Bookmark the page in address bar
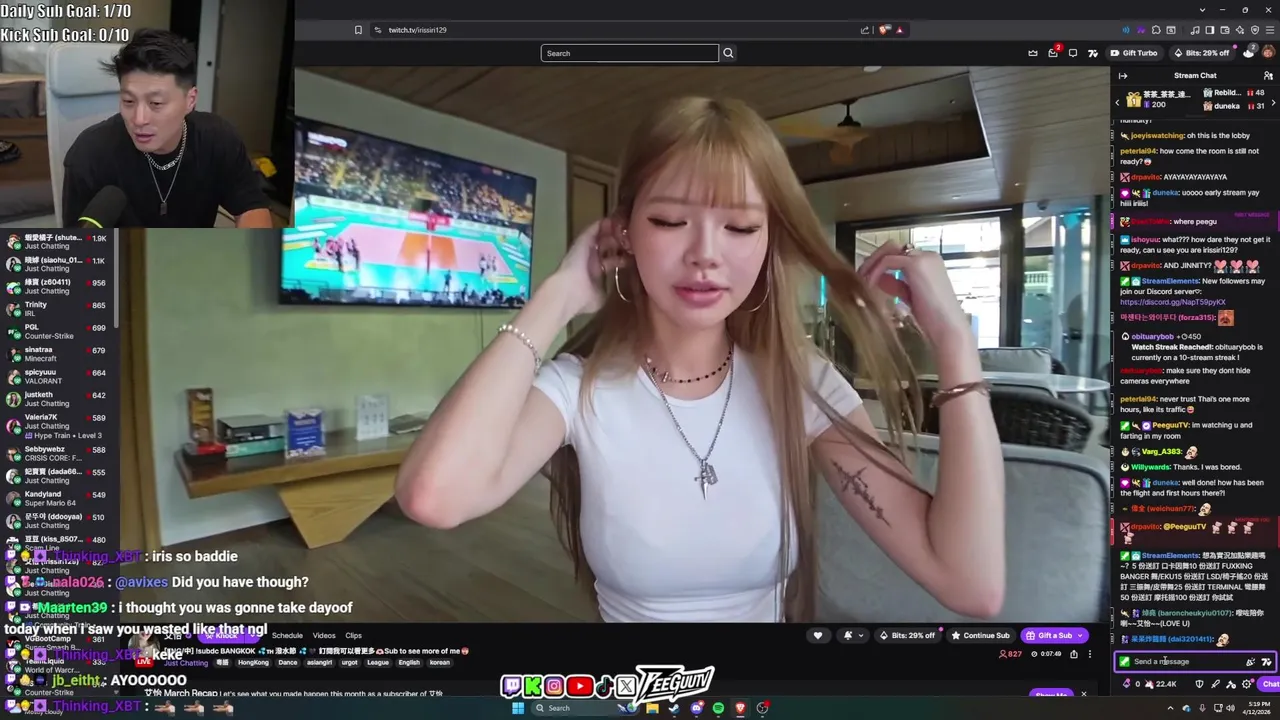Image resolution: width=1280 pixels, height=720 pixels. click(358, 30)
